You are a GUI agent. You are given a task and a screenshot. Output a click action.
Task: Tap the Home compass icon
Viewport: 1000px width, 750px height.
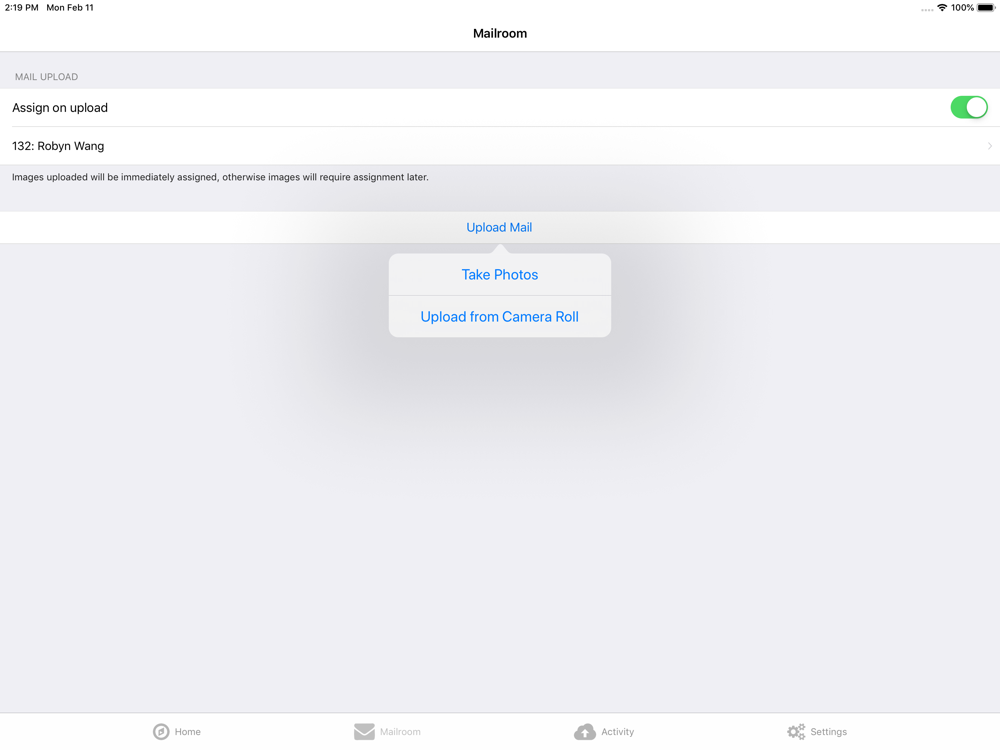pos(161,732)
